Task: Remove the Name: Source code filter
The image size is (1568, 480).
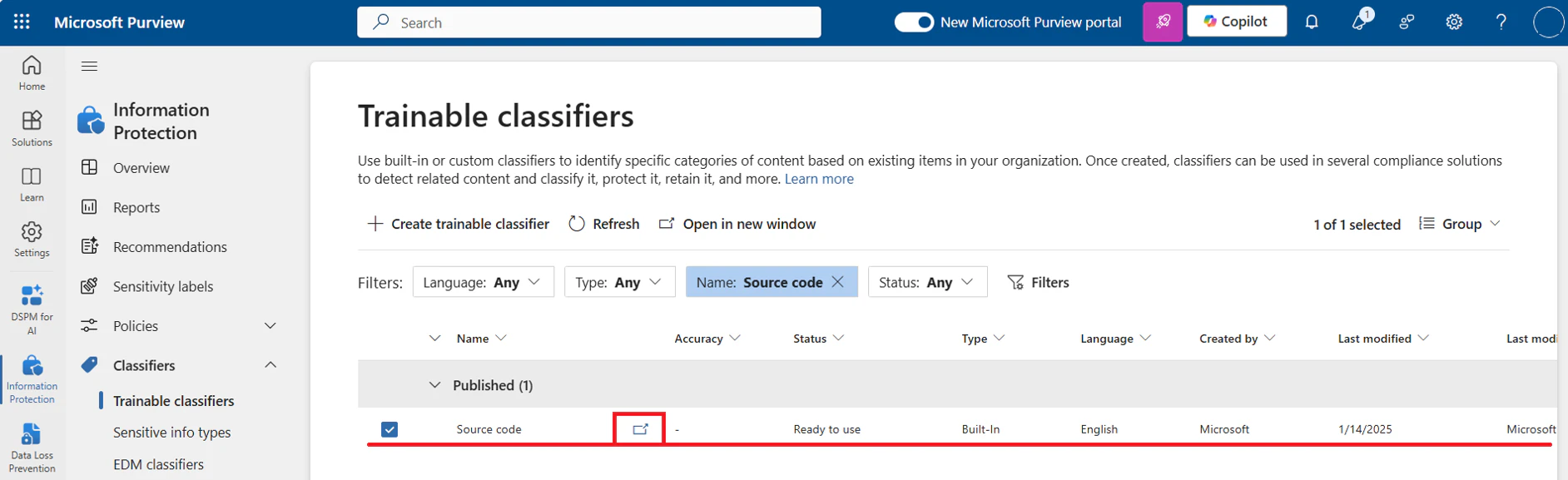Action: pyautogui.click(x=838, y=282)
